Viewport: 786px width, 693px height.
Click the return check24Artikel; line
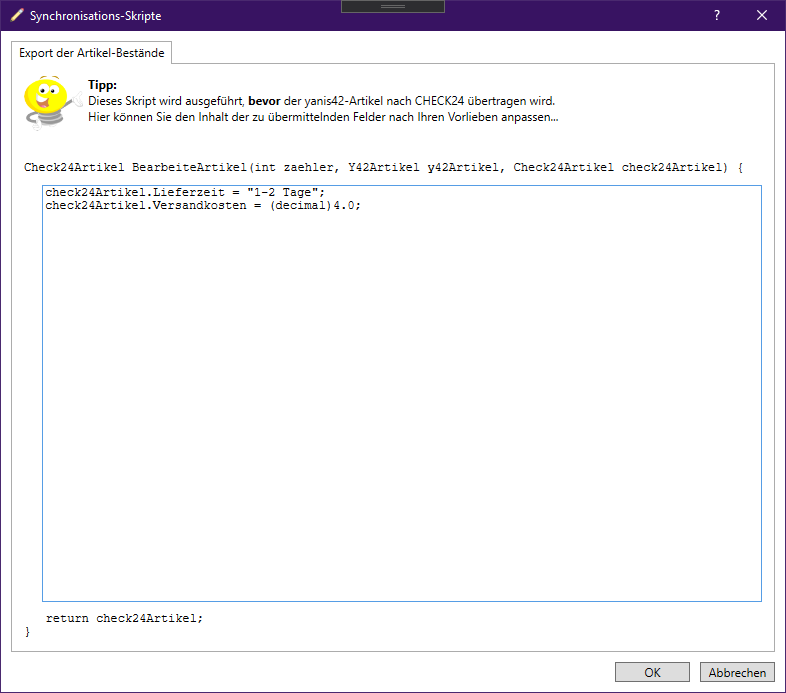pyautogui.click(x=124, y=618)
